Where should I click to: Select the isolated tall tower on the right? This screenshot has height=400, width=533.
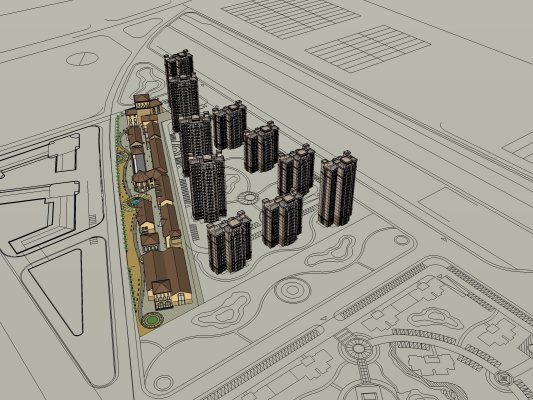pos(337,189)
